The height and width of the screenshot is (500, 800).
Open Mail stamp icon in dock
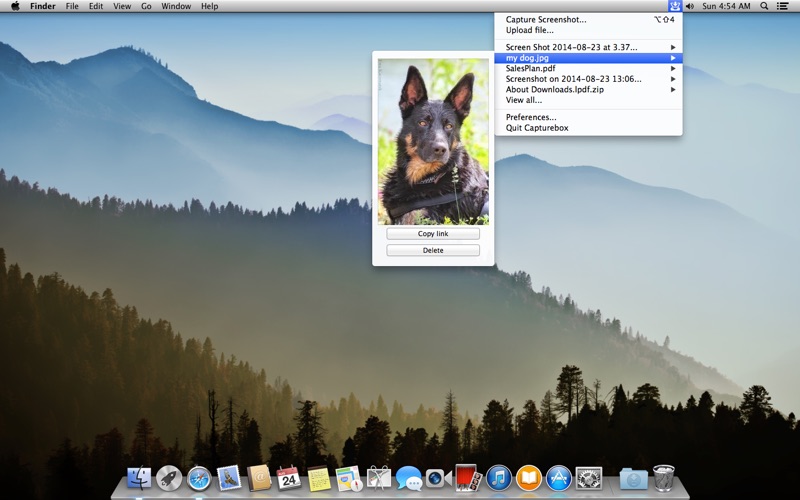pos(229,479)
